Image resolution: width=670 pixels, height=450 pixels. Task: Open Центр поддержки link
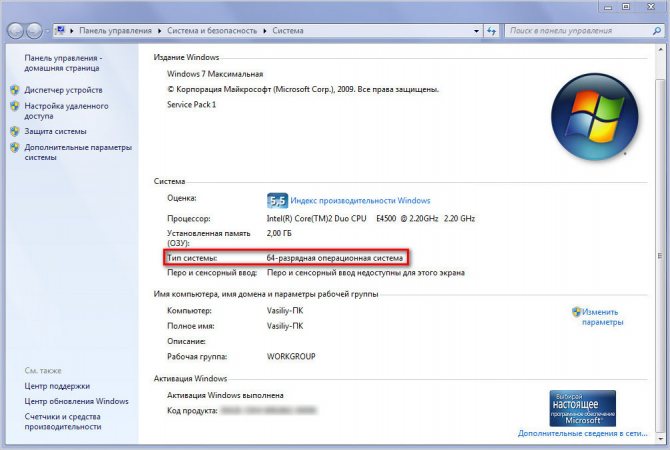coord(57,386)
